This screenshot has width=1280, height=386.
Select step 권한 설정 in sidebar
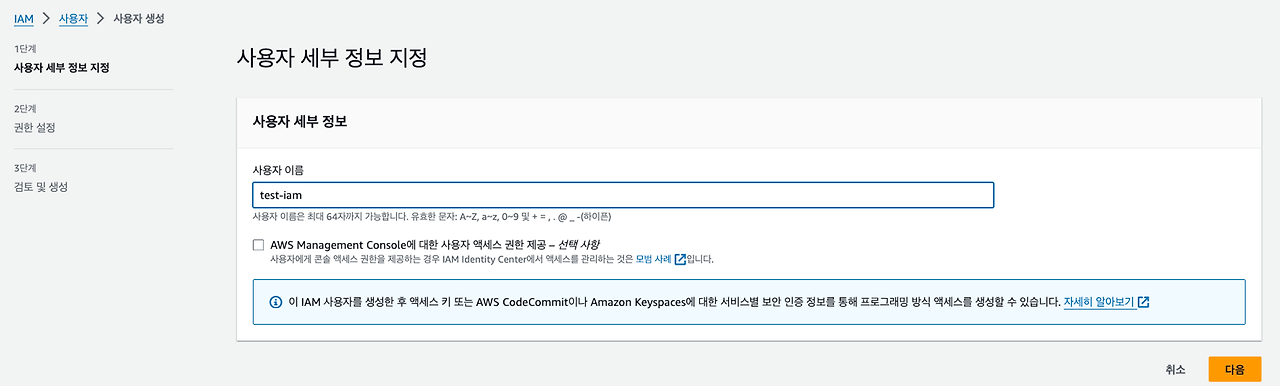pos(35,128)
